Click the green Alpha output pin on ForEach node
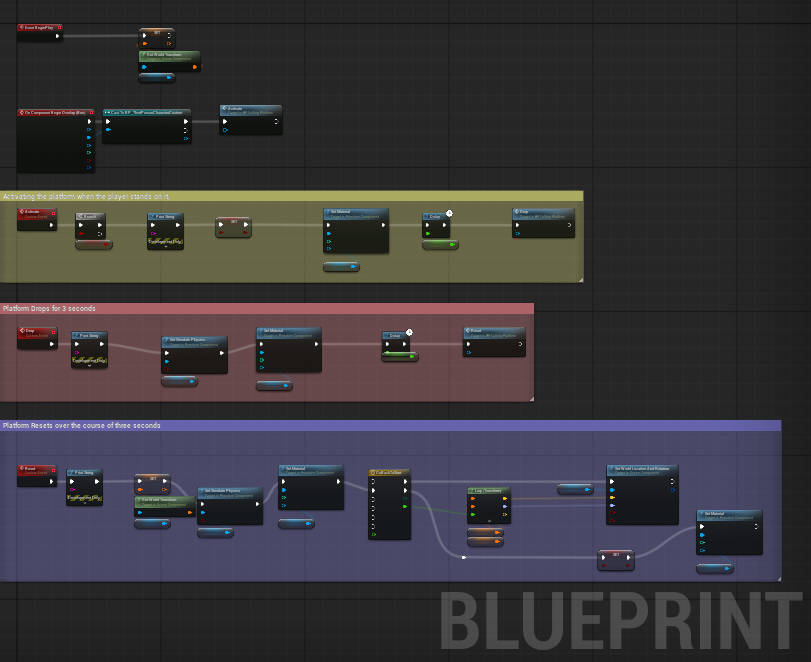Screen dimensions: 811x662 point(405,507)
